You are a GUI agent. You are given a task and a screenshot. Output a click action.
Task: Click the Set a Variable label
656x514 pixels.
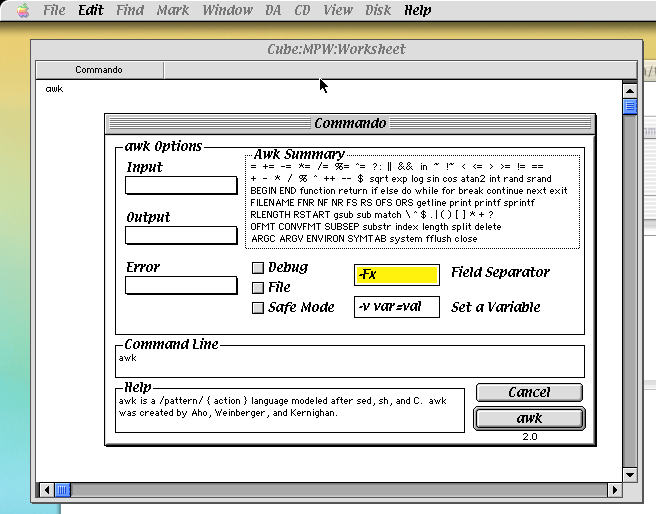pyautogui.click(x=496, y=307)
